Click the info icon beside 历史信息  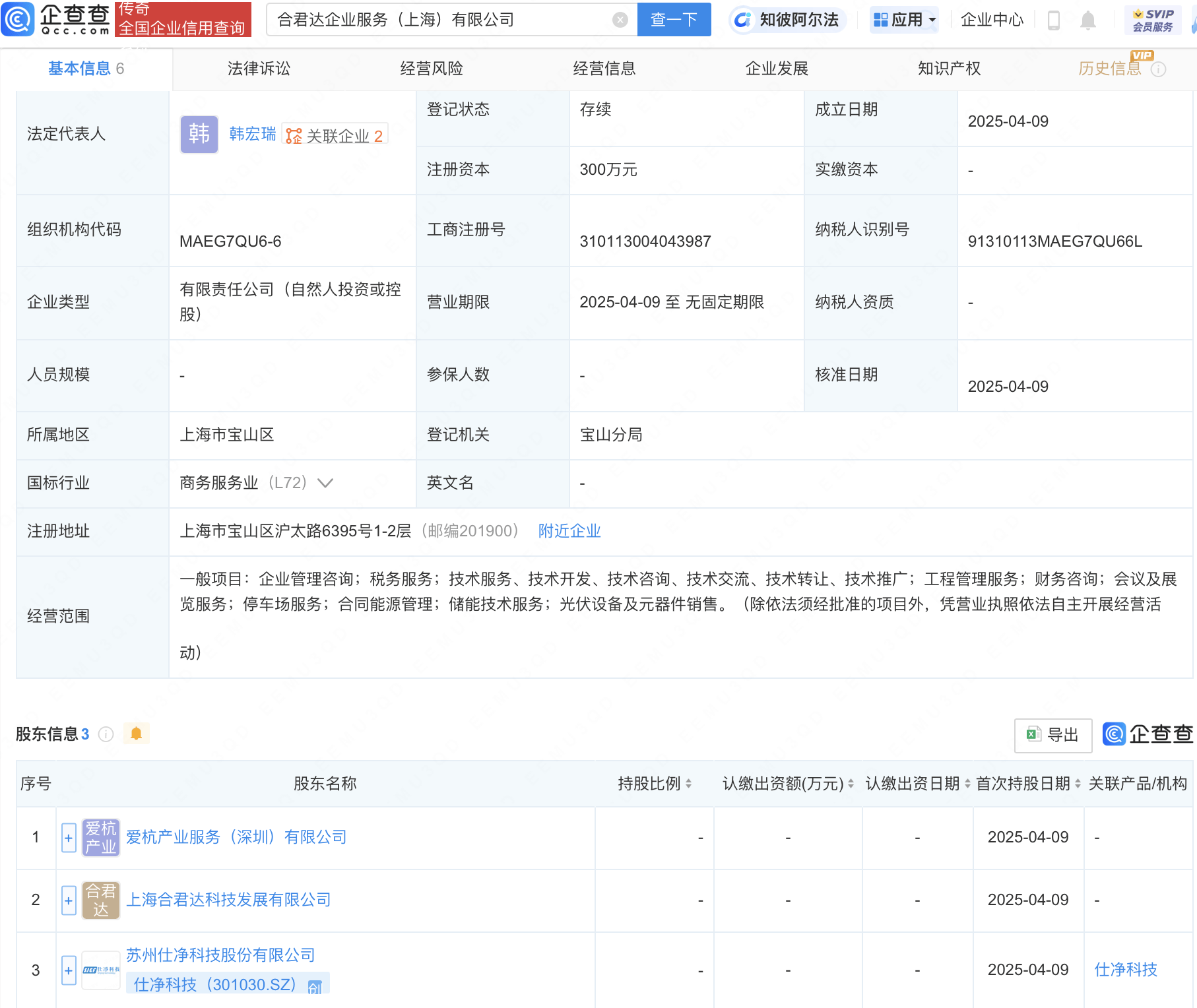click(1159, 69)
